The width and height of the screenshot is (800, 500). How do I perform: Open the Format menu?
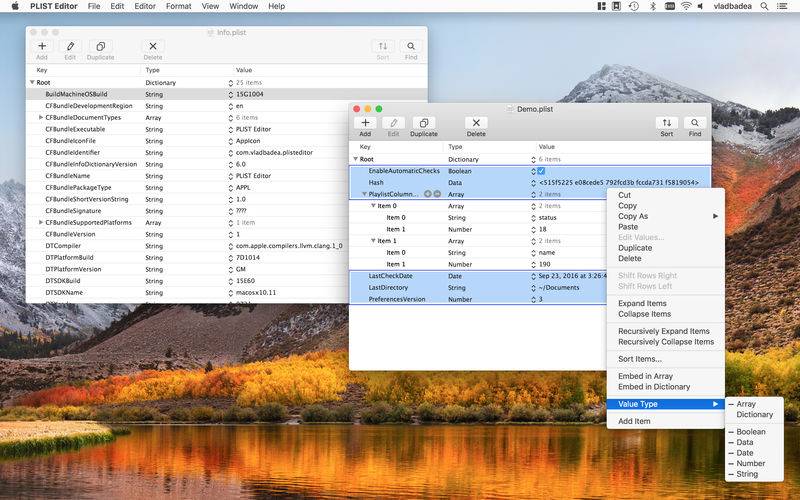(179, 6)
